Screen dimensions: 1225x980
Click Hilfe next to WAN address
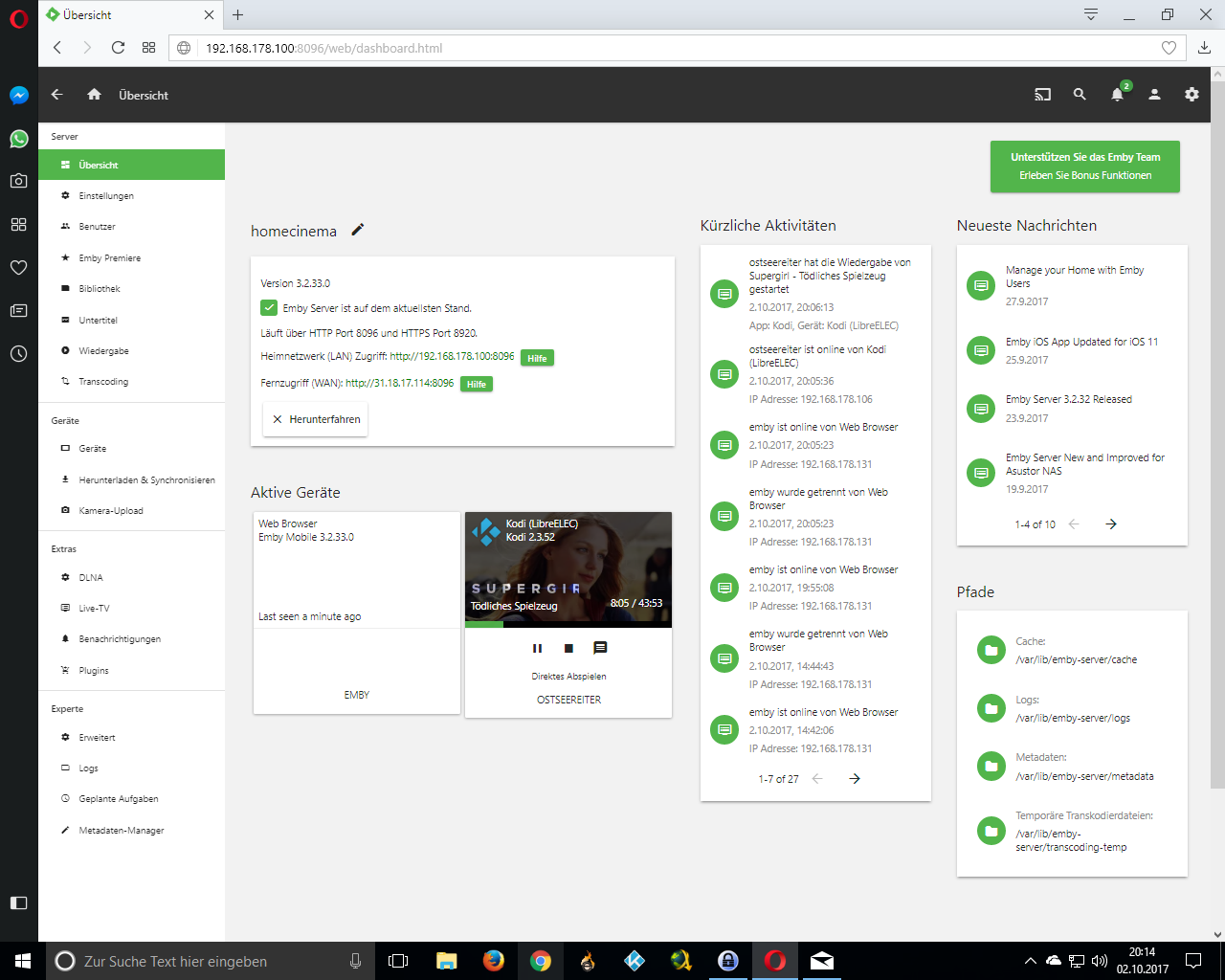click(477, 384)
